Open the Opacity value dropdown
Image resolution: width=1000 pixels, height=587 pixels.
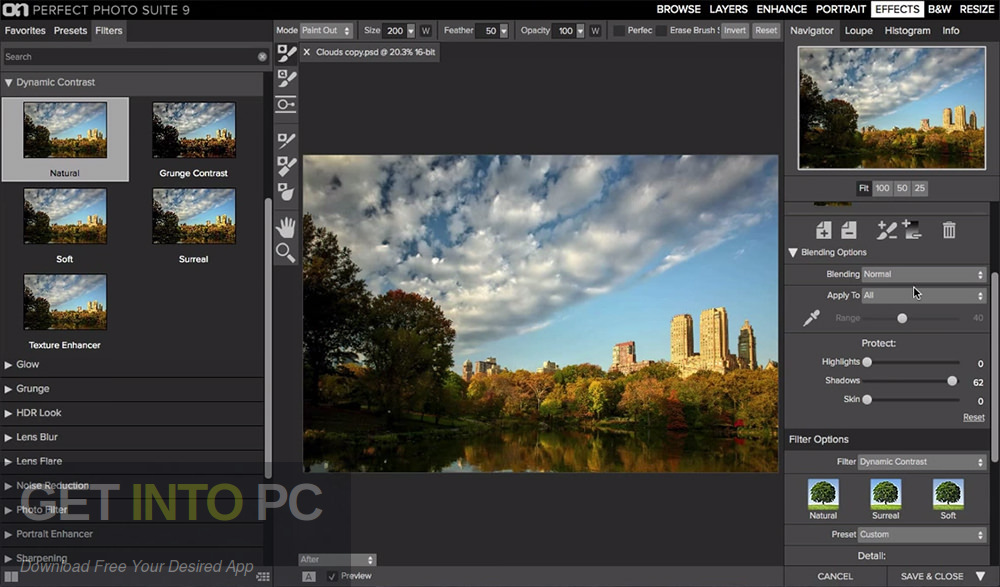(580, 31)
